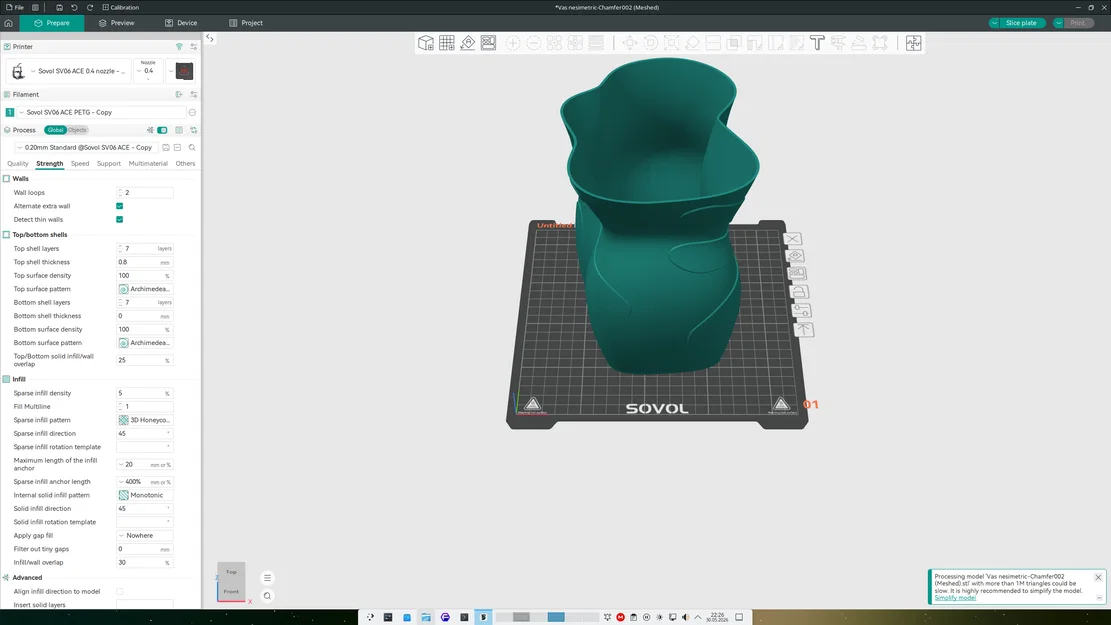Viewport: 1111px width, 625px height.
Task: Toggle the Detect thin walls checkbox
Action: [120, 220]
